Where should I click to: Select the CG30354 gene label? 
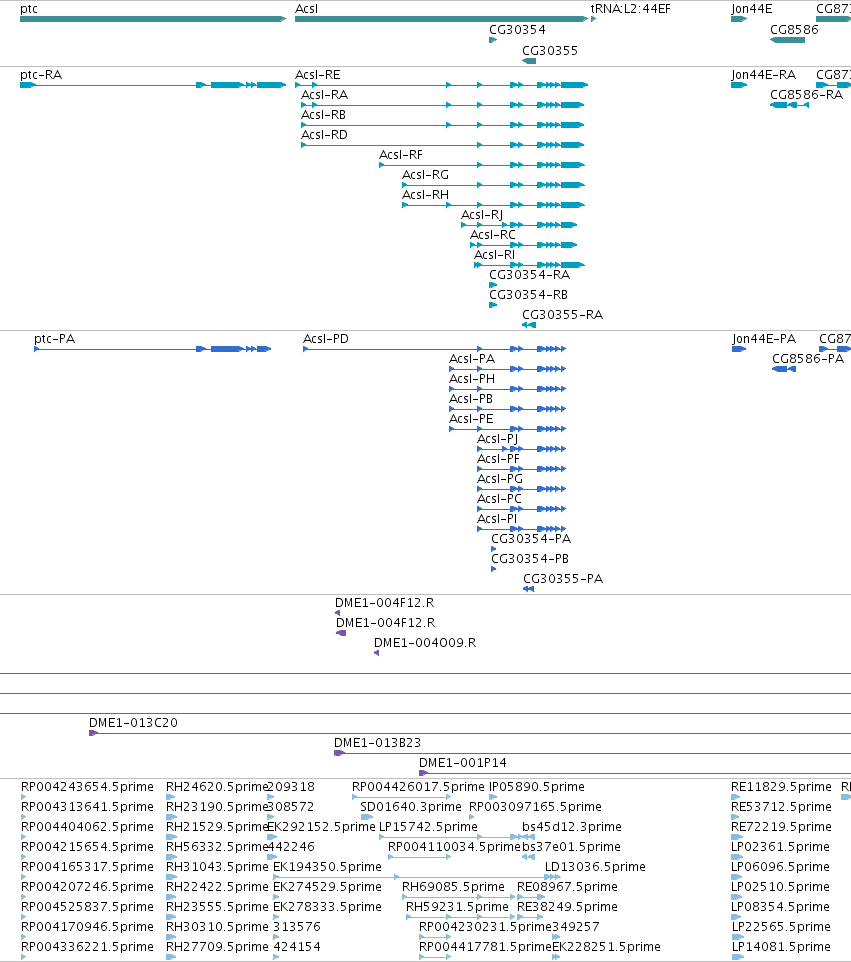(x=517, y=29)
